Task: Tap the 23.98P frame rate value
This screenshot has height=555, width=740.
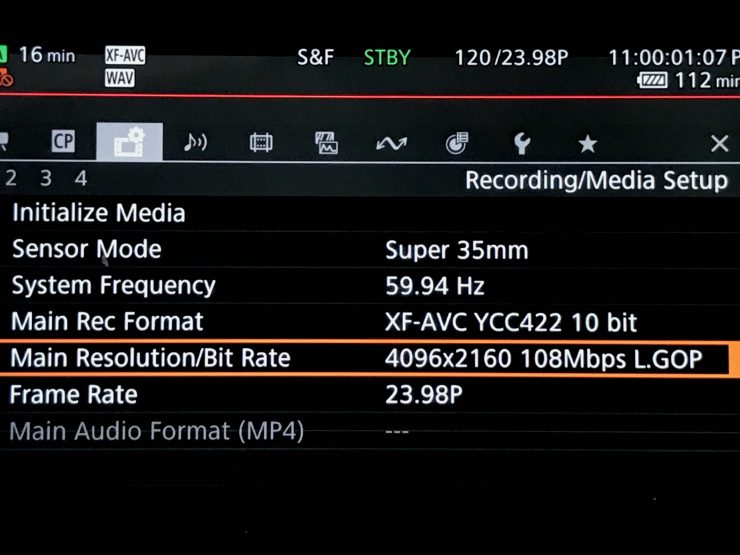Action: pyautogui.click(x=424, y=395)
